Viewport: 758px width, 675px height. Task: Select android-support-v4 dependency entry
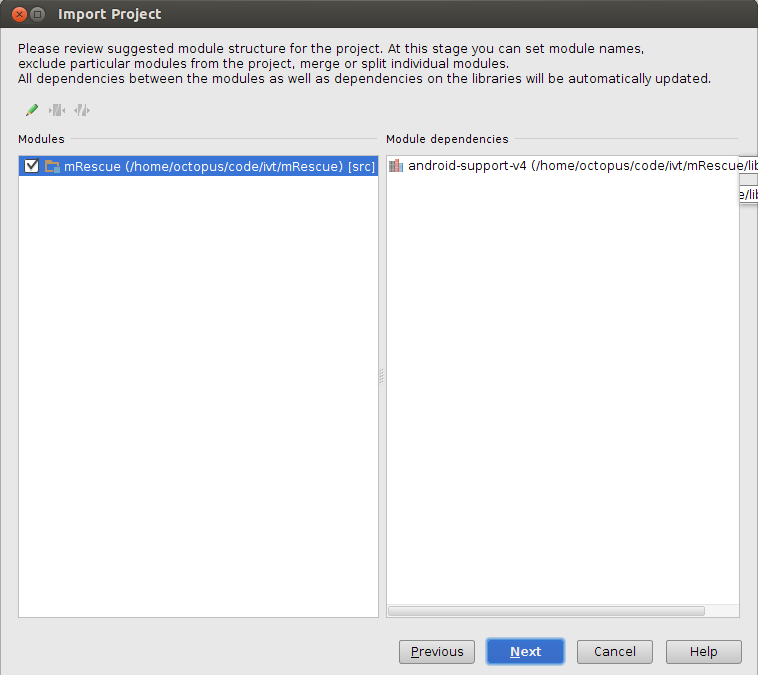point(563,166)
